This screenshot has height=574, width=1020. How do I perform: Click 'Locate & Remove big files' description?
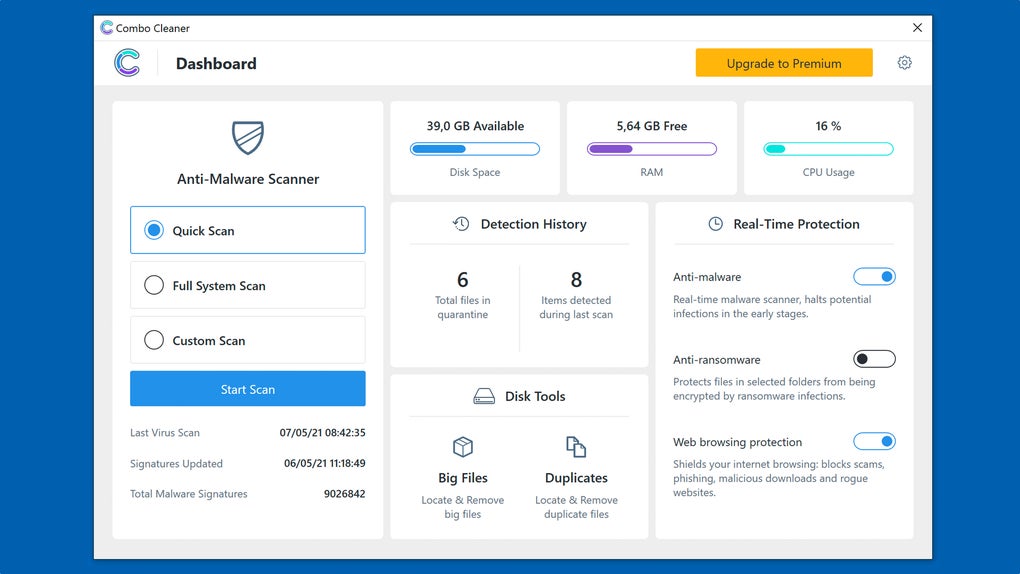click(463, 507)
